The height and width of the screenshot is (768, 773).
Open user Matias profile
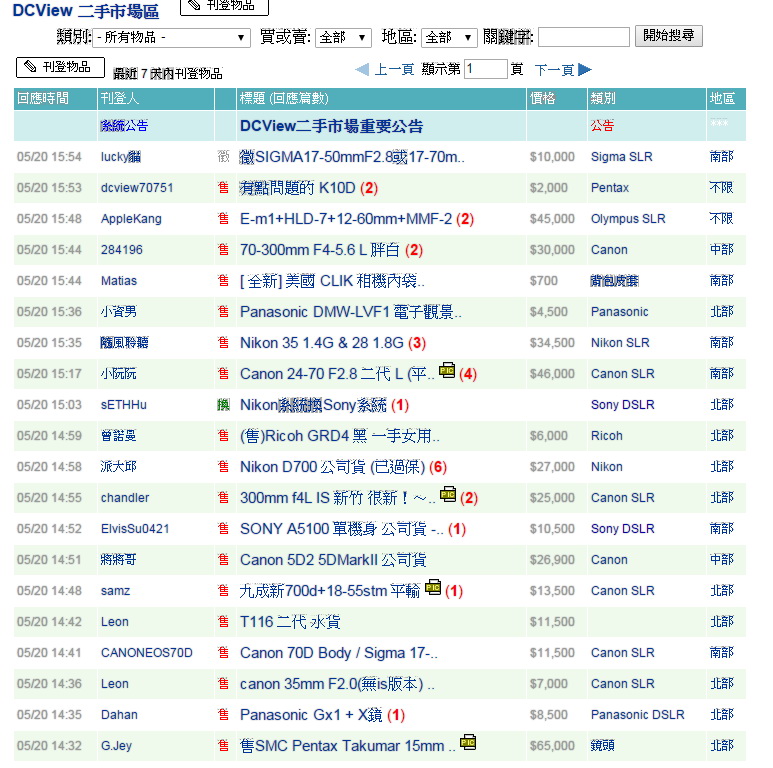119,281
